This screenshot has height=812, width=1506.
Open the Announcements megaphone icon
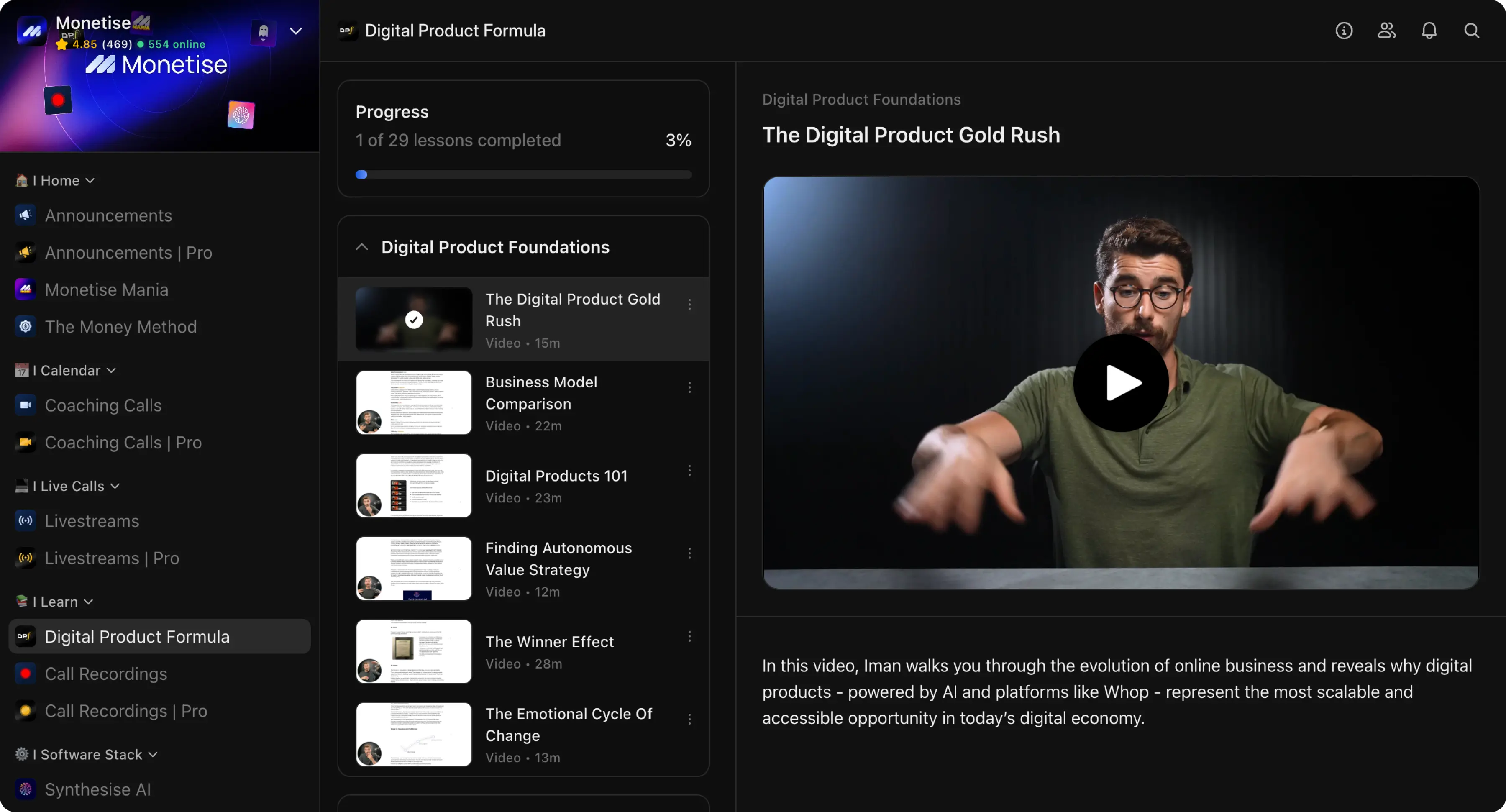click(25, 216)
